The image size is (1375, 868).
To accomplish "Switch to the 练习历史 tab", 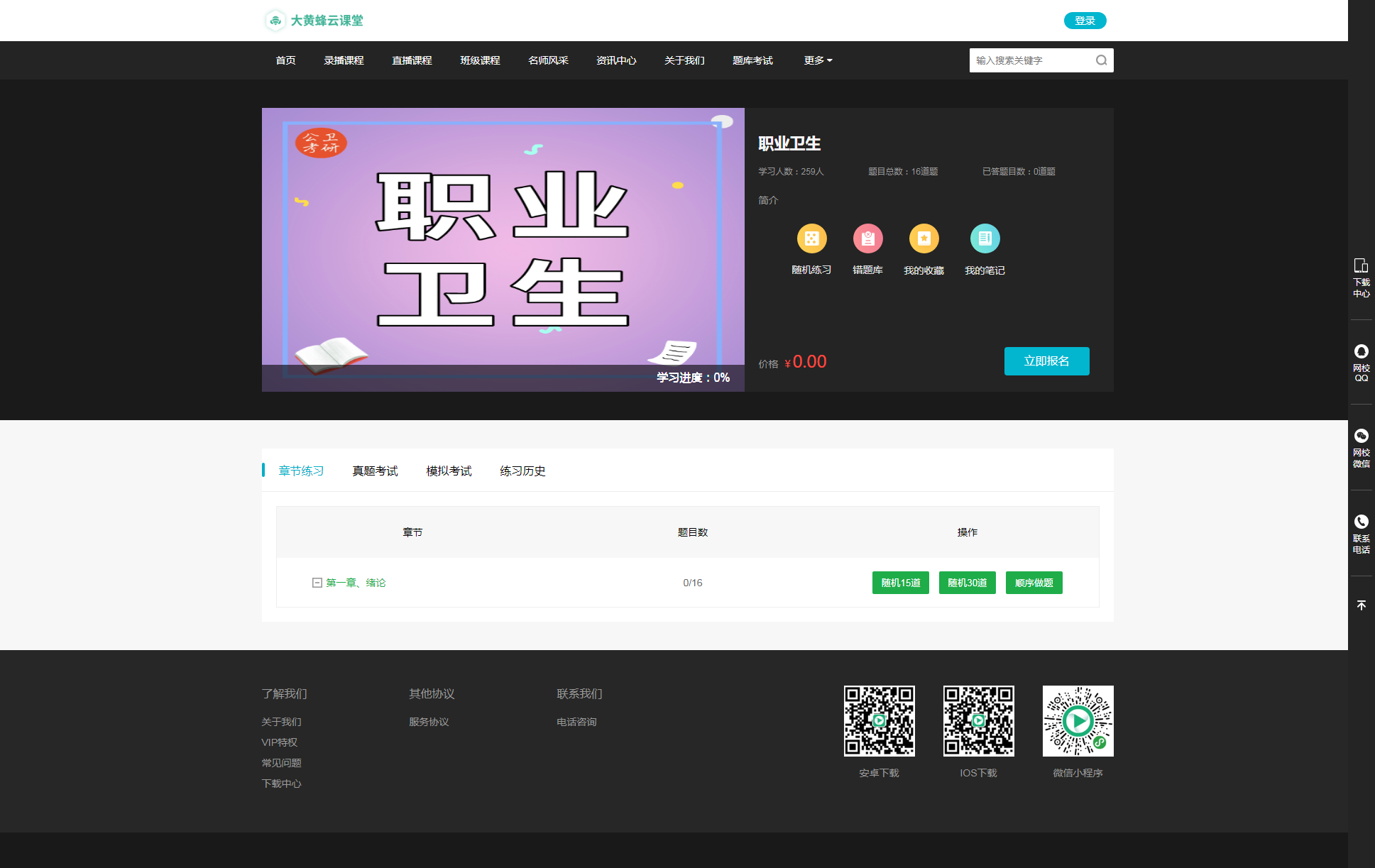I will pyautogui.click(x=522, y=471).
